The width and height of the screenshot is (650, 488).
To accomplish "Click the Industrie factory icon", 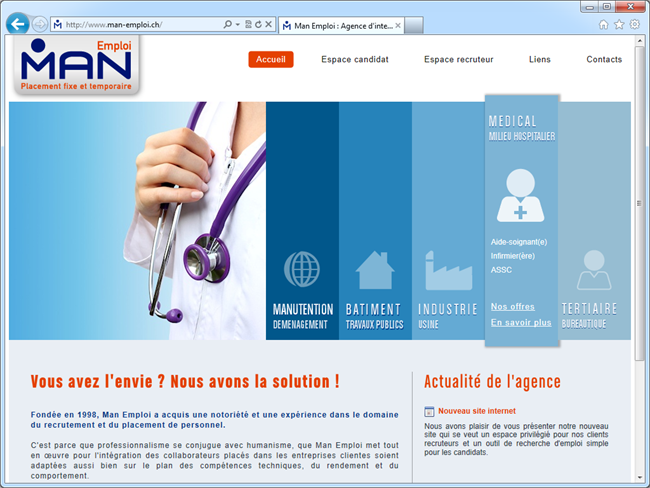I will [x=448, y=270].
